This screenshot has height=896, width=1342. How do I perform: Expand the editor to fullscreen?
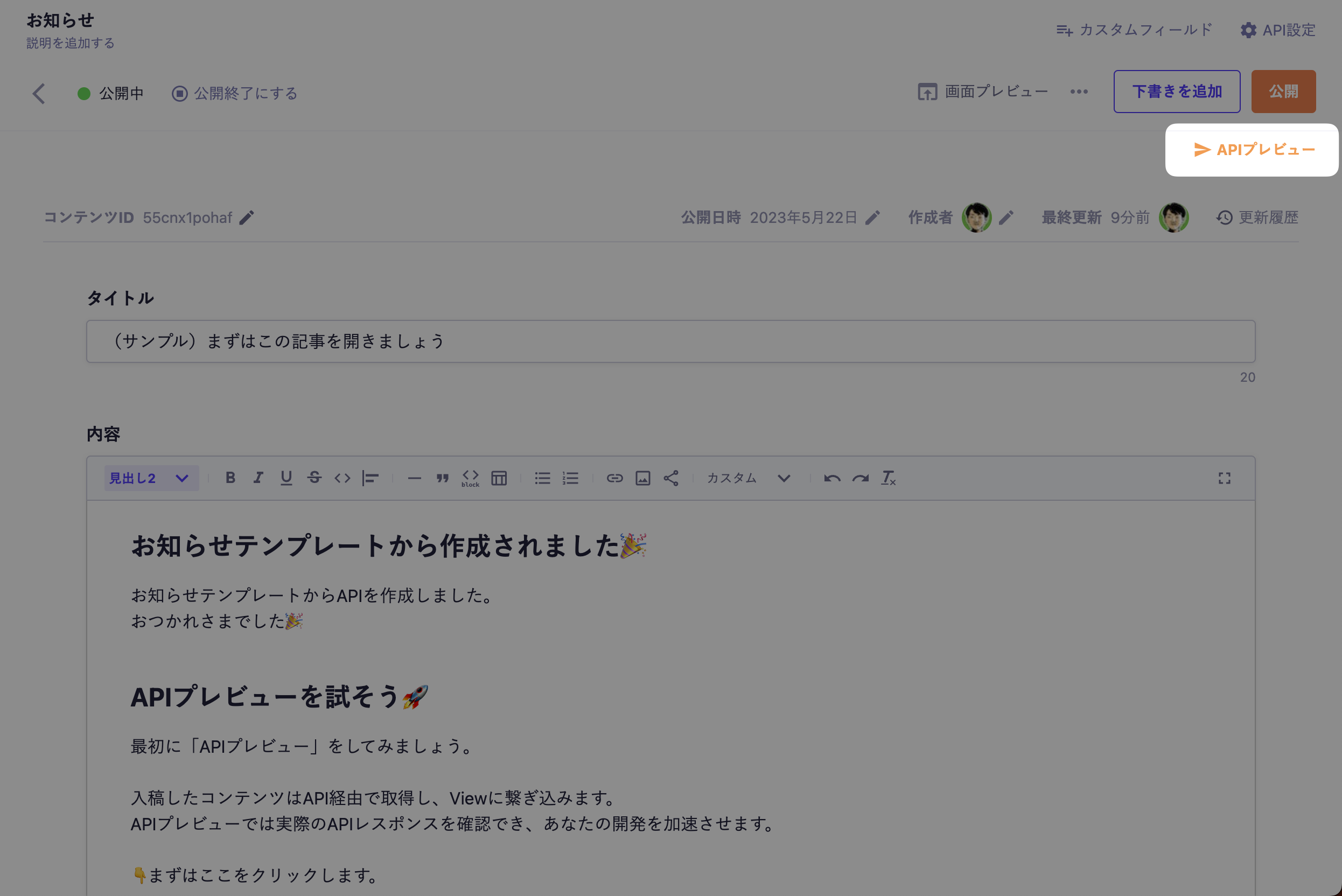[1224, 478]
